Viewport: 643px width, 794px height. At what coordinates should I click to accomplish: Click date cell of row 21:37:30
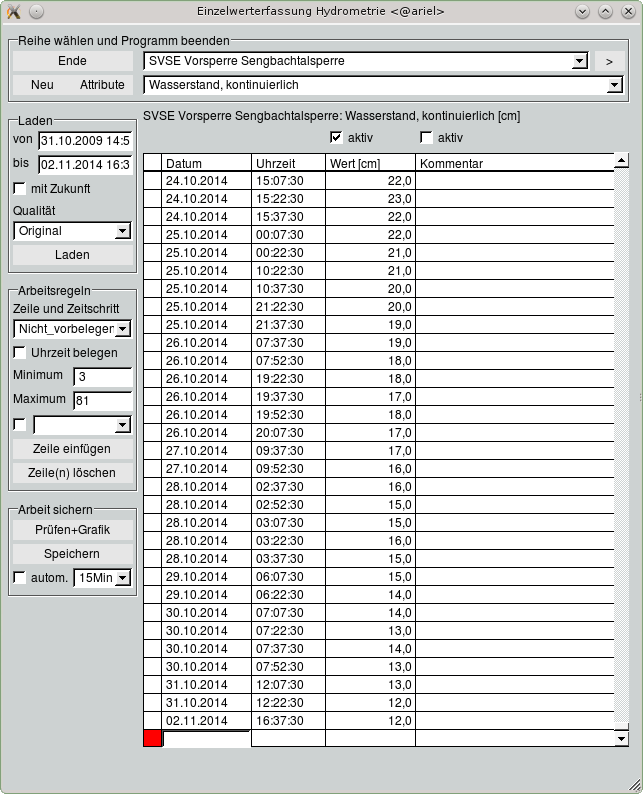click(207, 325)
